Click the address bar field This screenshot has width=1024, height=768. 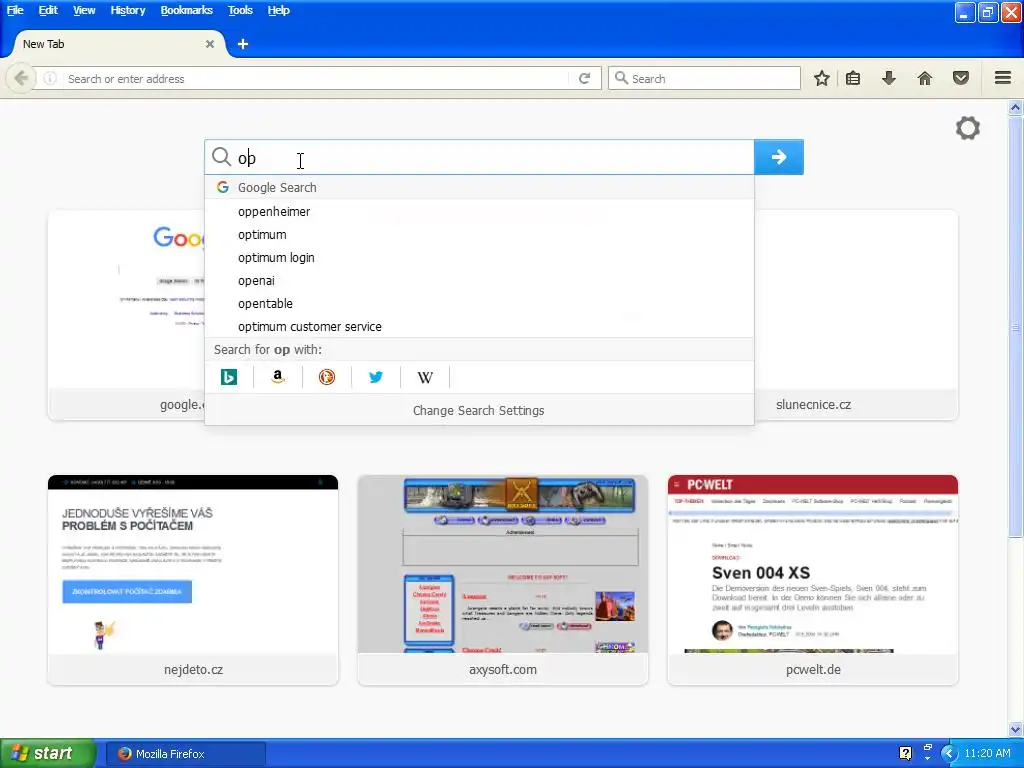coord(317,78)
